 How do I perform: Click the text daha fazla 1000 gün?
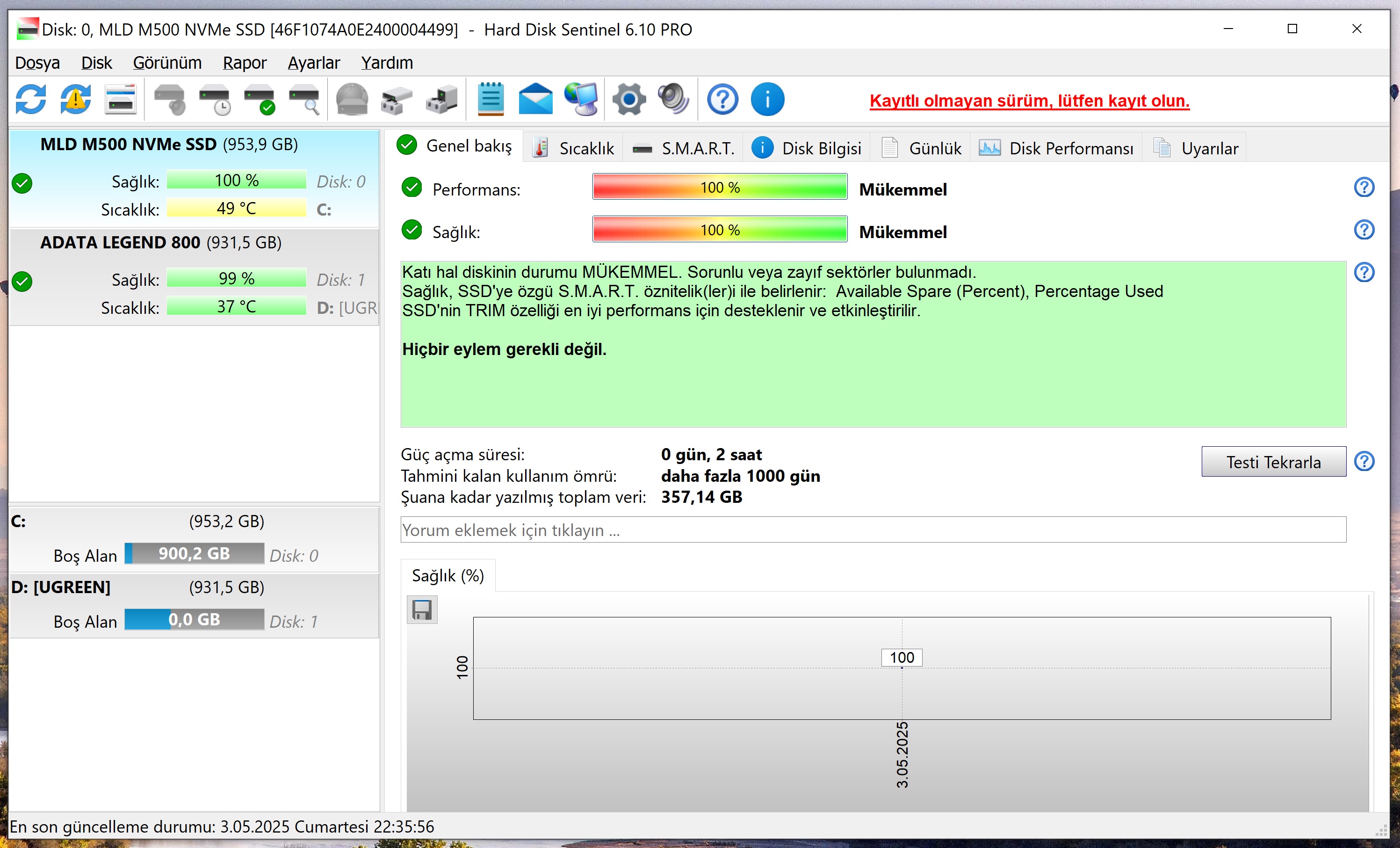pyautogui.click(x=740, y=476)
